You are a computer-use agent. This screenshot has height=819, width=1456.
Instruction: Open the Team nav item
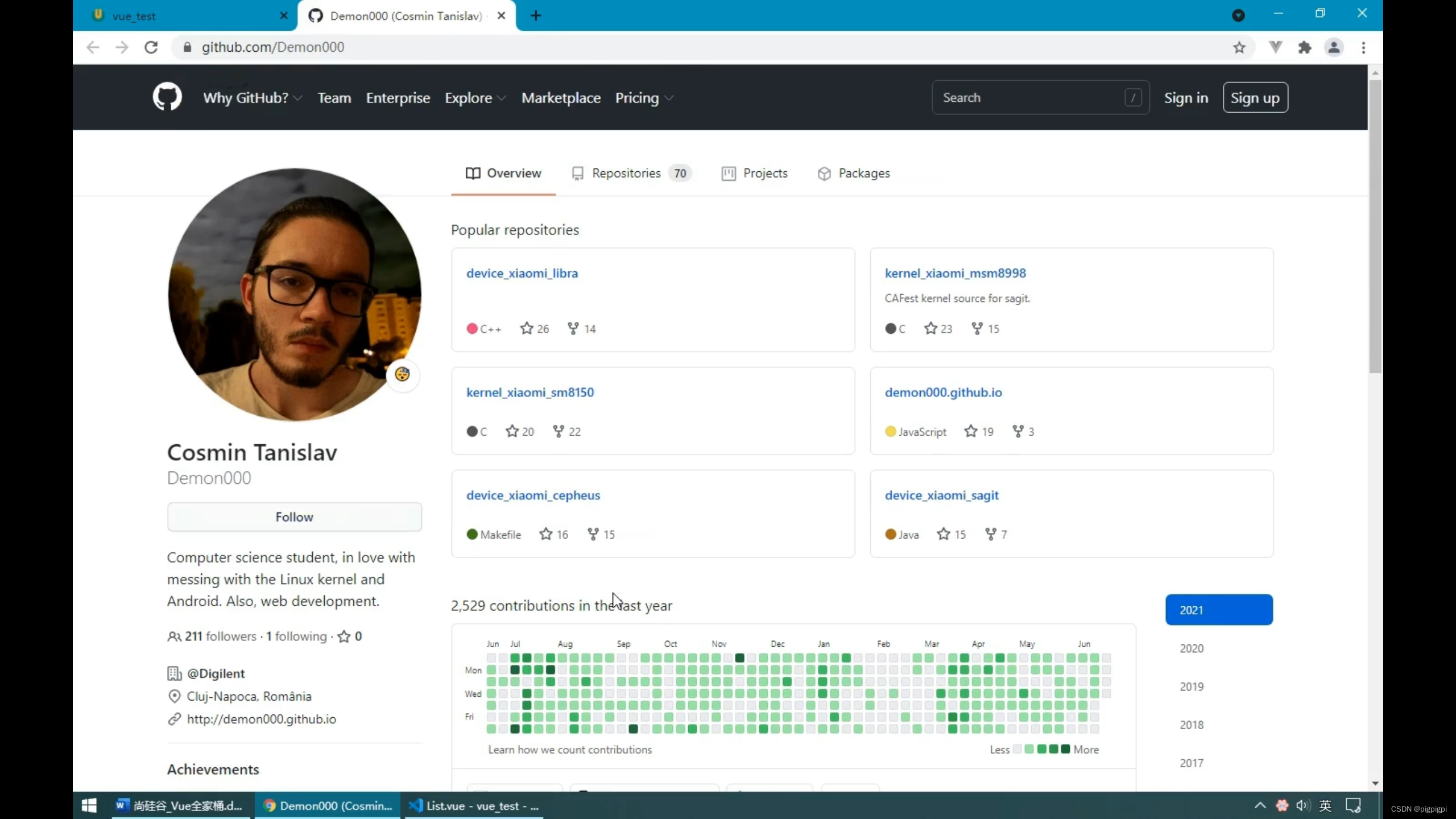[x=334, y=98]
